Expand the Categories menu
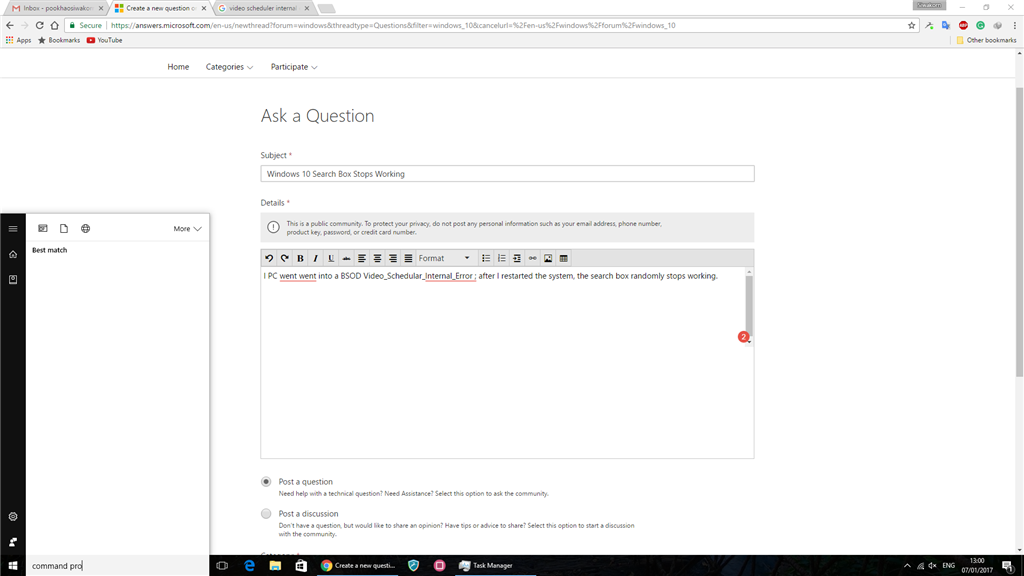The height and width of the screenshot is (576, 1024). coord(229,67)
